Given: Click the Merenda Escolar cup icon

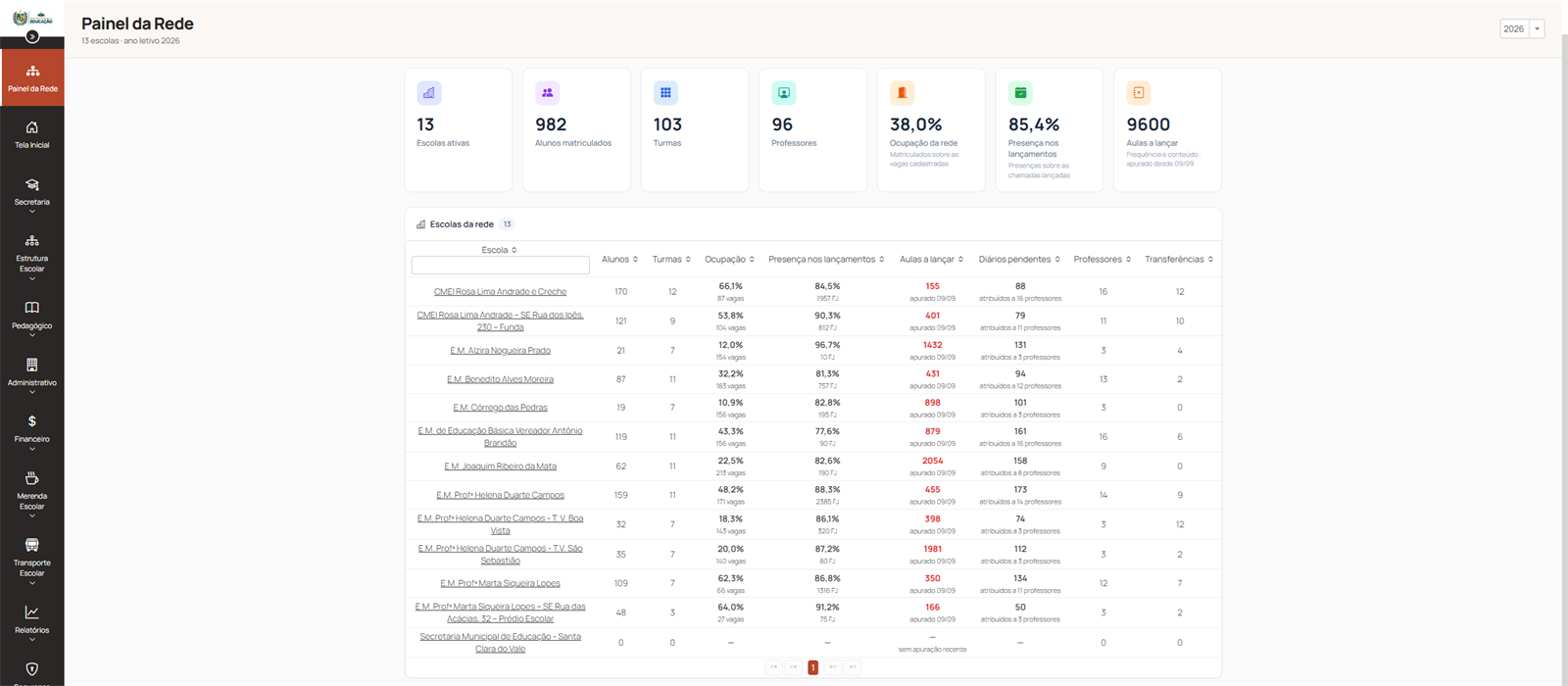Looking at the screenshot, I should click(x=32, y=478).
